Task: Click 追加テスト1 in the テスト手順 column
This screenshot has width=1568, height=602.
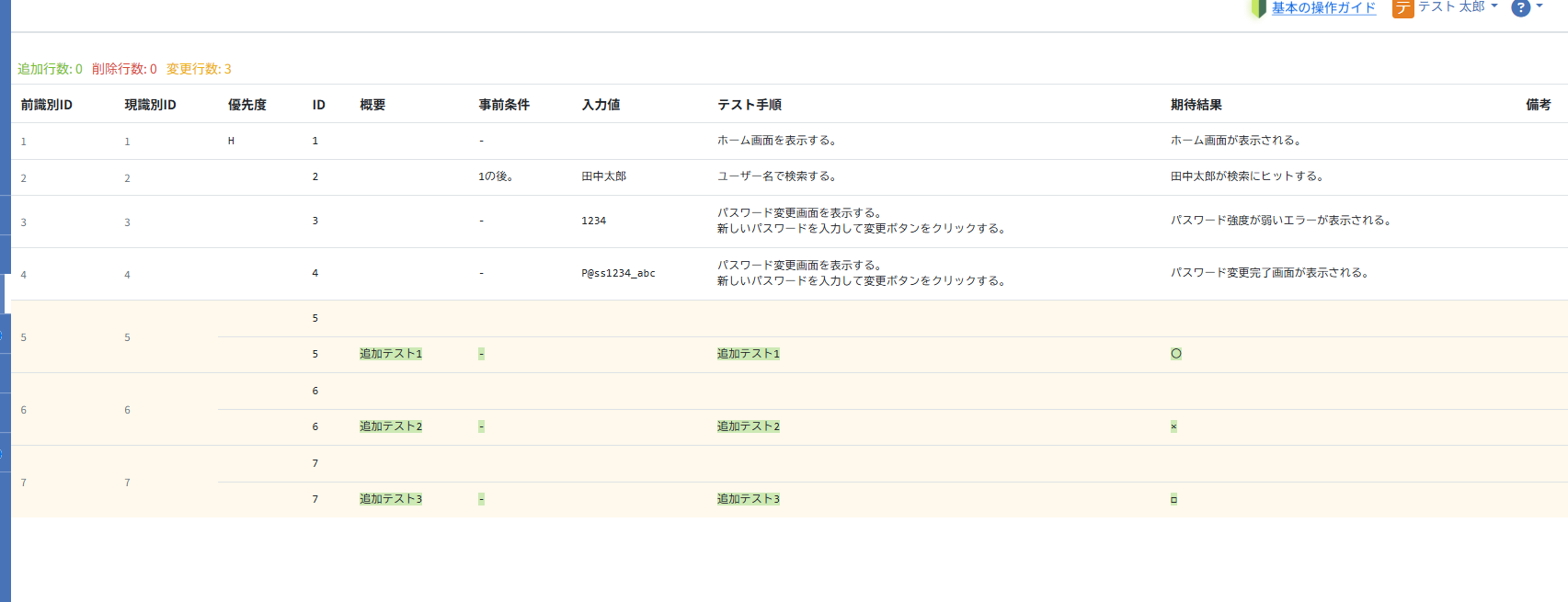Action: click(749, 354)
